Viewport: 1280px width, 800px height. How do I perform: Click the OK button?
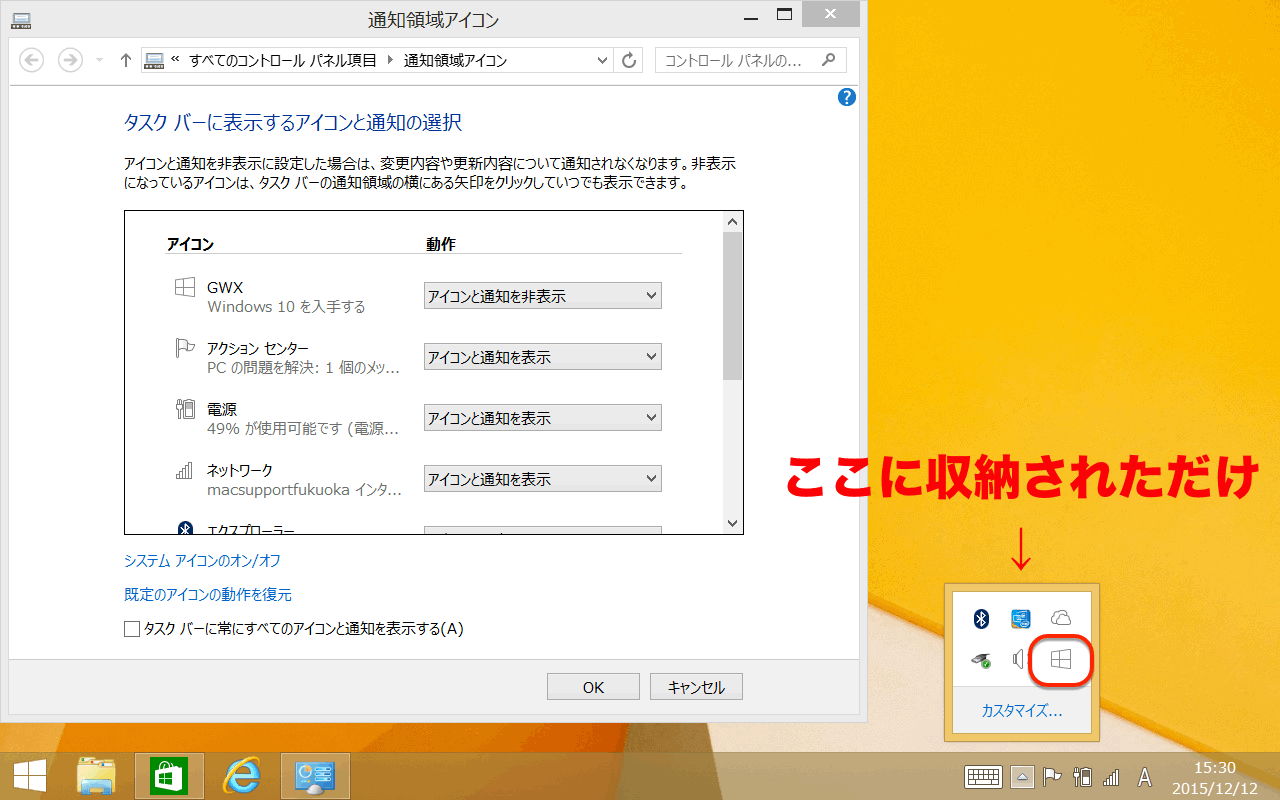point(593,687)
